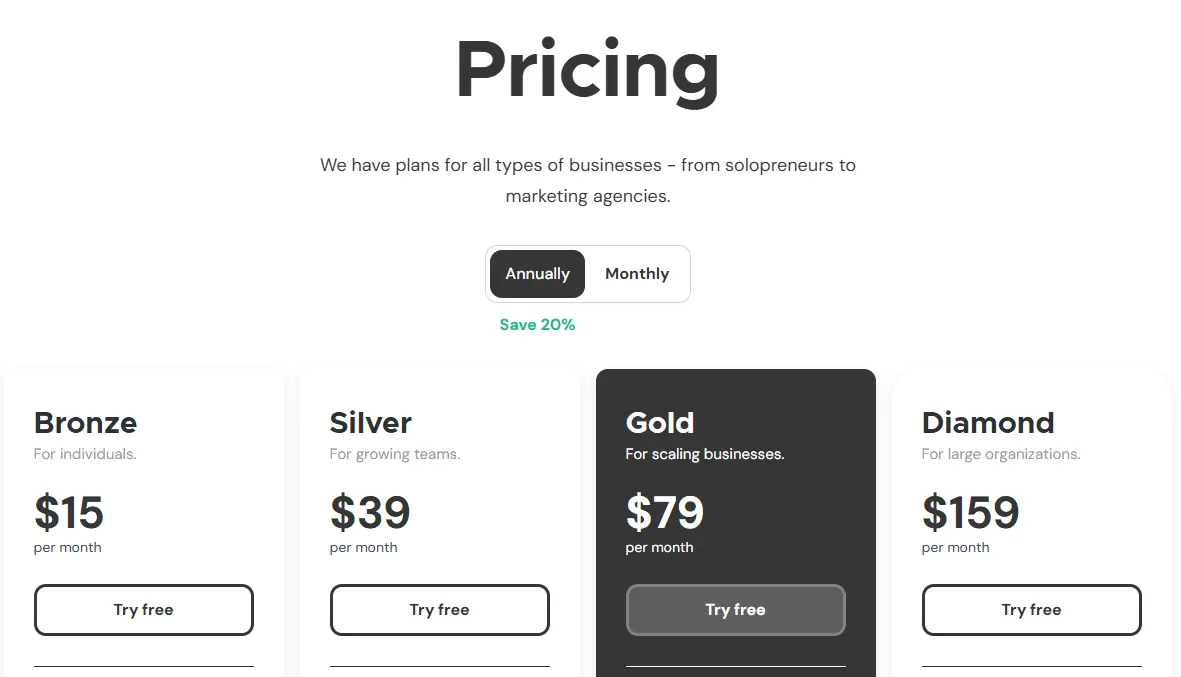The width and height of the screenshot is (1181, 677).
Task: Toggle the Annually/Monthly billing switcher
Action: 587,273
